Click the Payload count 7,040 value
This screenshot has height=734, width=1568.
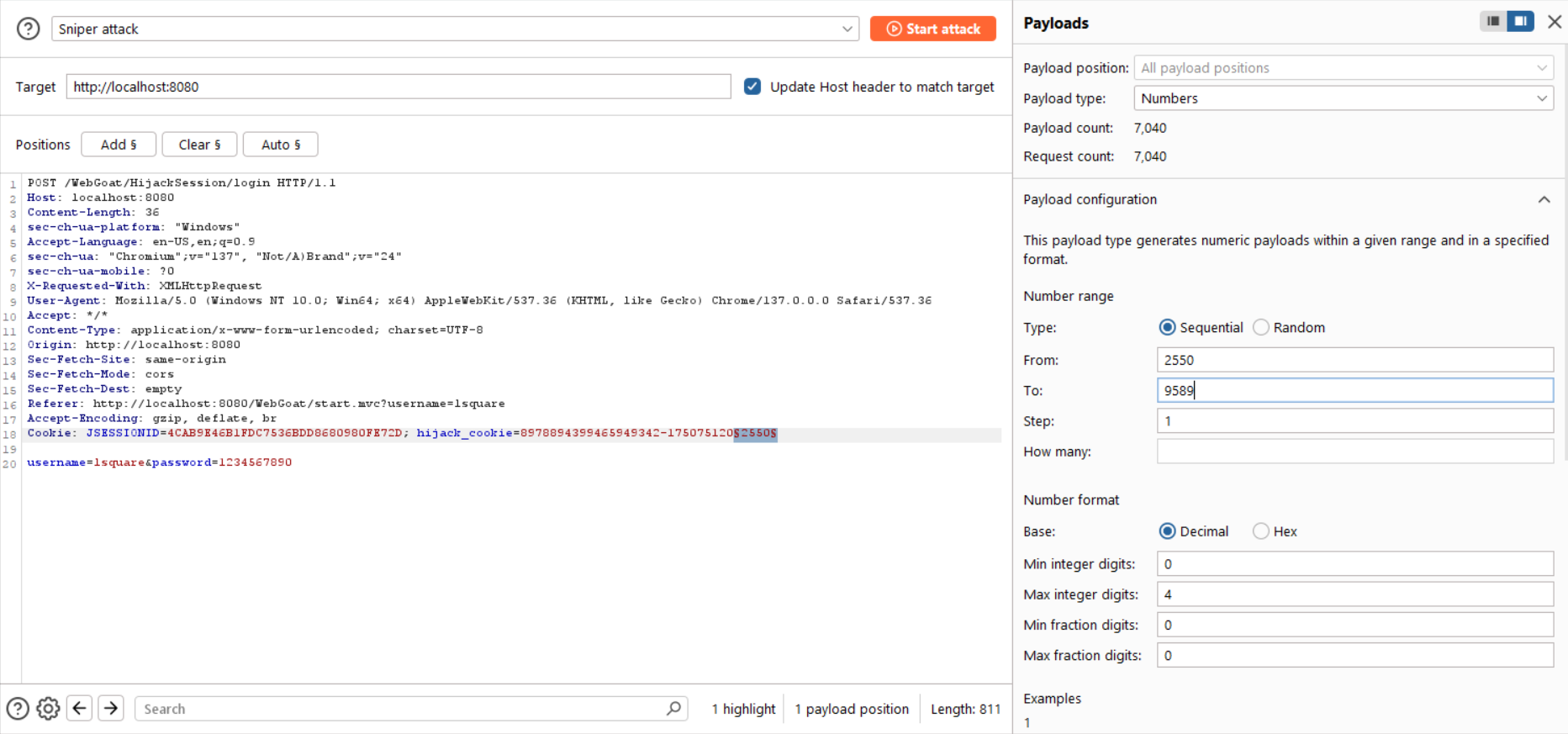point(1150,128)
